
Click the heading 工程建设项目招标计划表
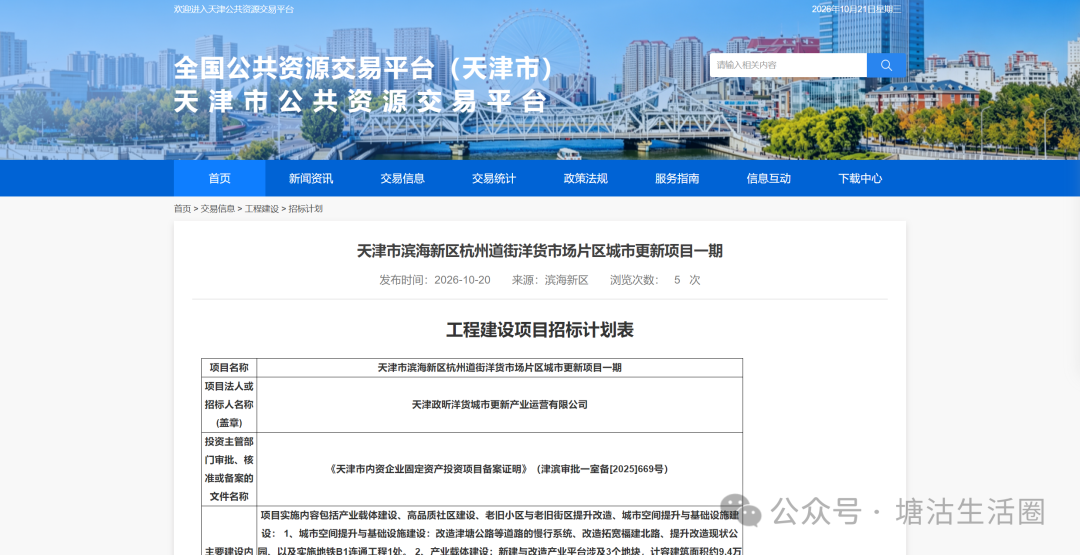(540, 330)
